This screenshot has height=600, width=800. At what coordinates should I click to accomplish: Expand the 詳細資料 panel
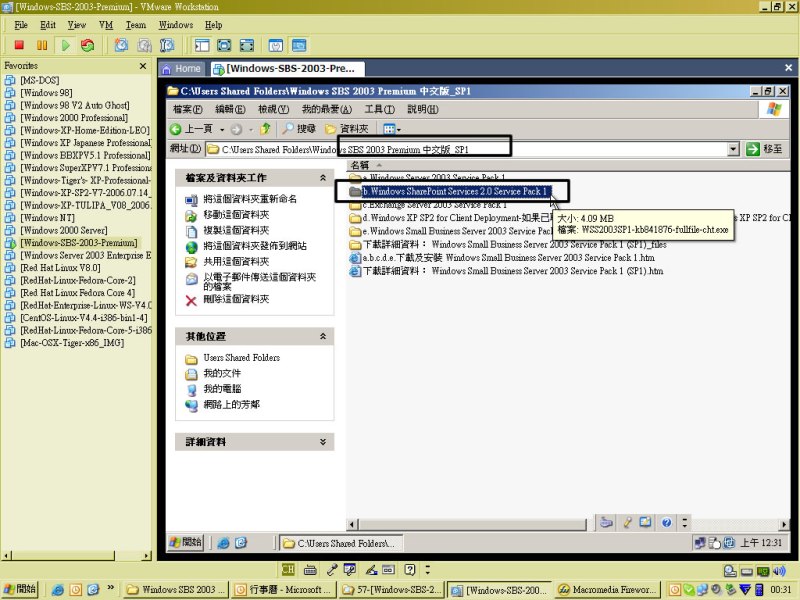tap(323, 442)
